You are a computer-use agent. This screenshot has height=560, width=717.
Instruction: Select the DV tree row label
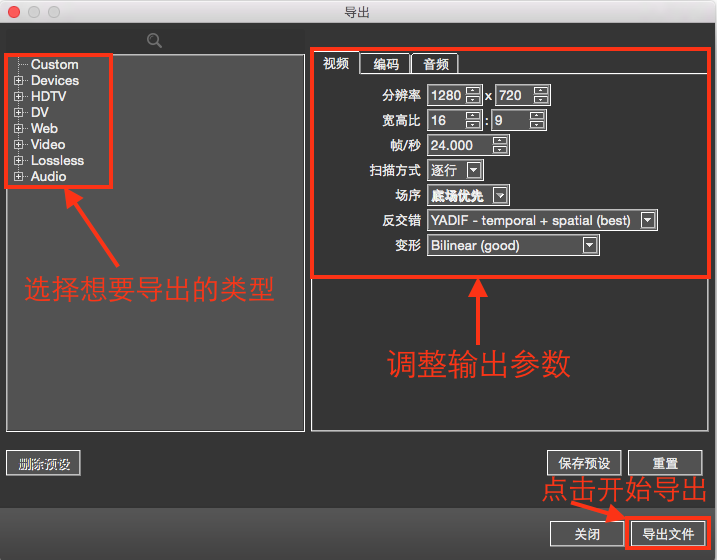40,112
